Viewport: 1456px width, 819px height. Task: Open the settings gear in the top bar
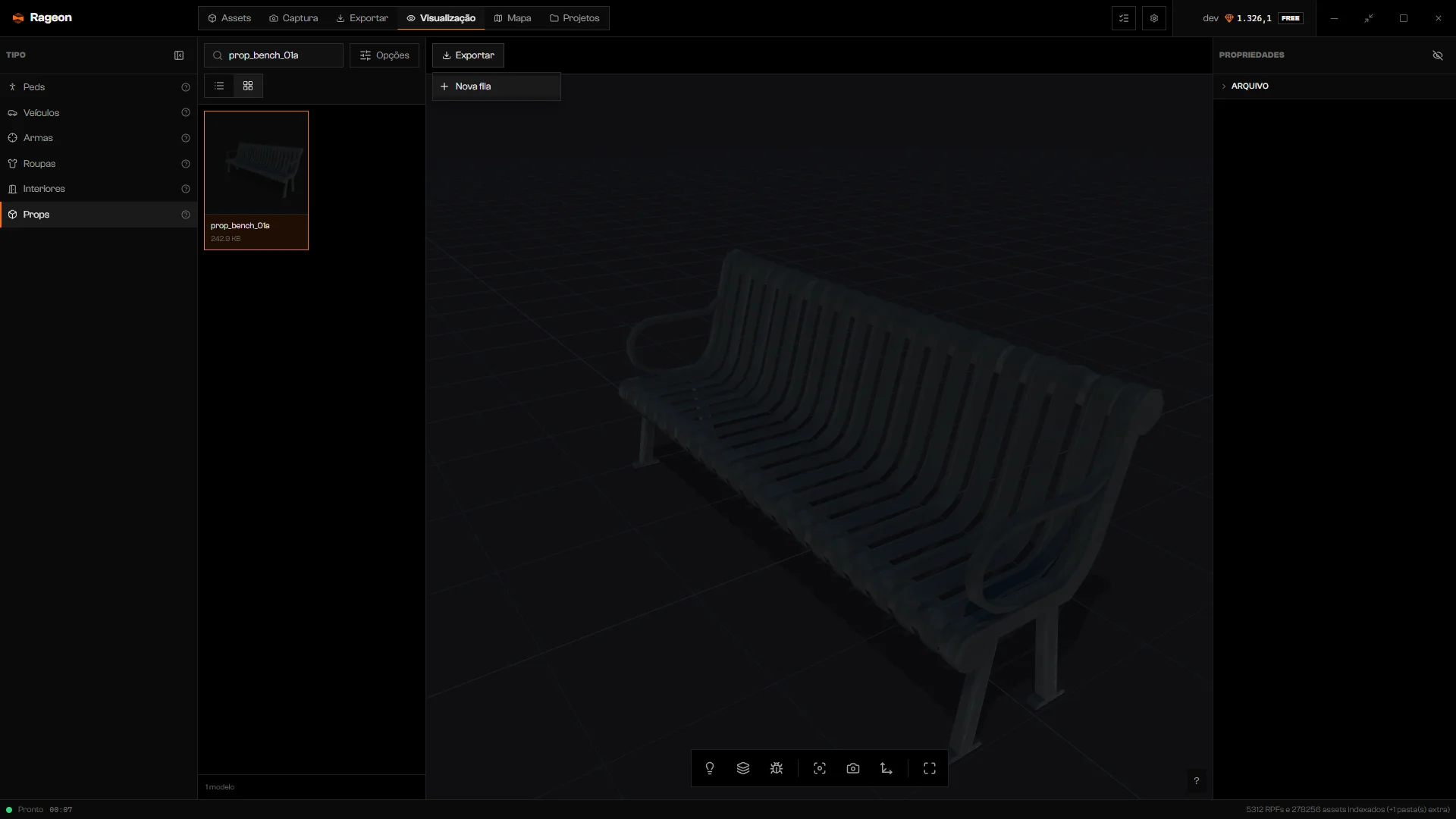point(1154,18)
